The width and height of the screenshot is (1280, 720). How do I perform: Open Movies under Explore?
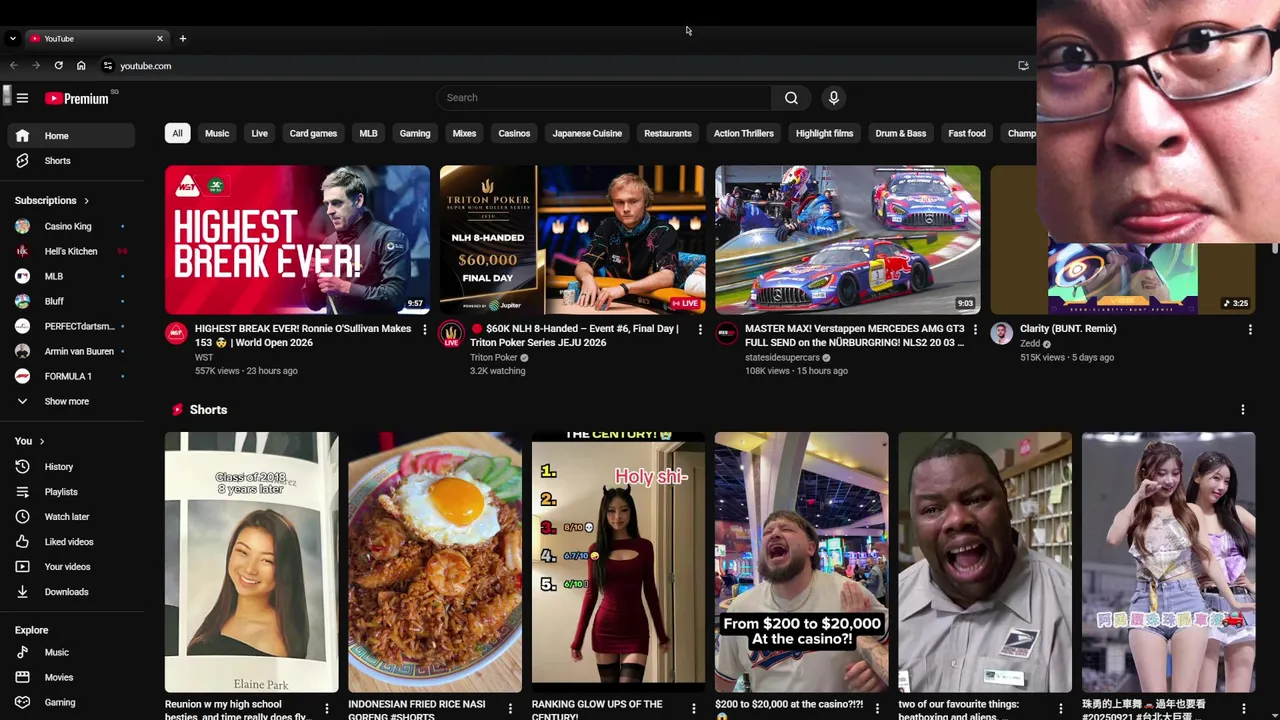(x=70, y=678)
